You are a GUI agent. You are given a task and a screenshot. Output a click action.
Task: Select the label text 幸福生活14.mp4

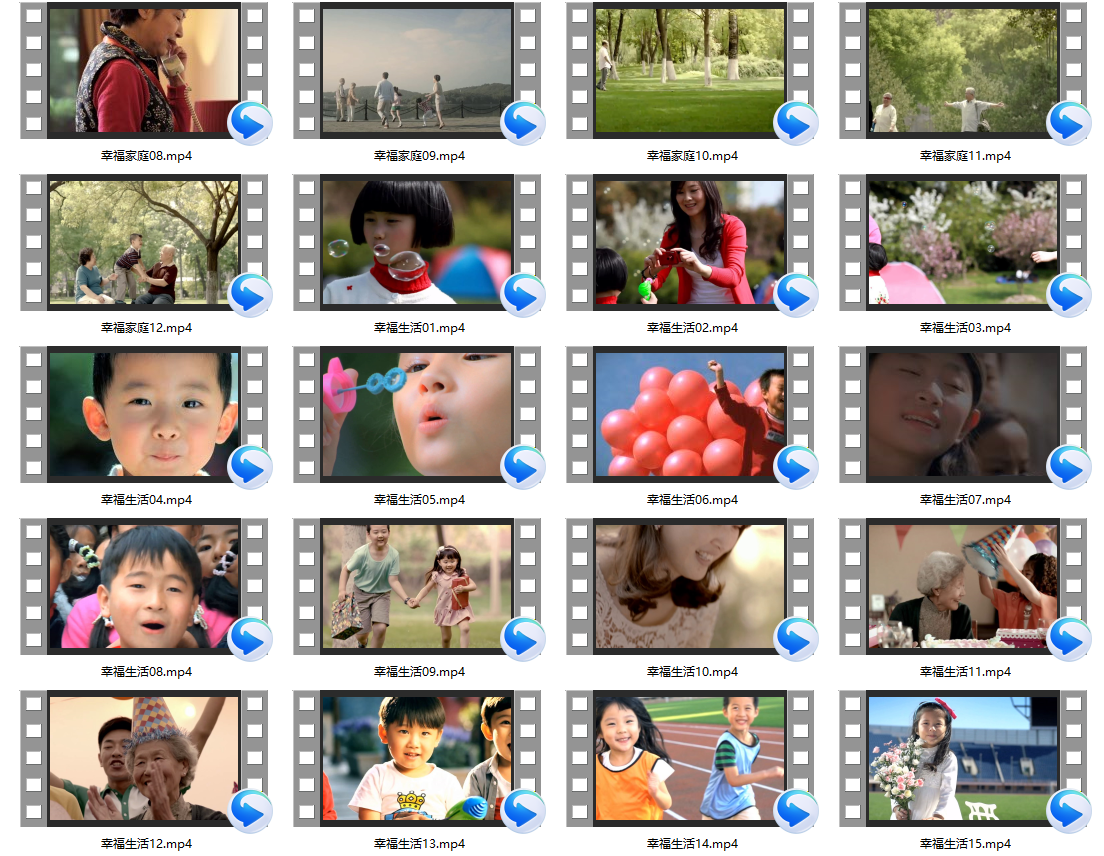693,843
